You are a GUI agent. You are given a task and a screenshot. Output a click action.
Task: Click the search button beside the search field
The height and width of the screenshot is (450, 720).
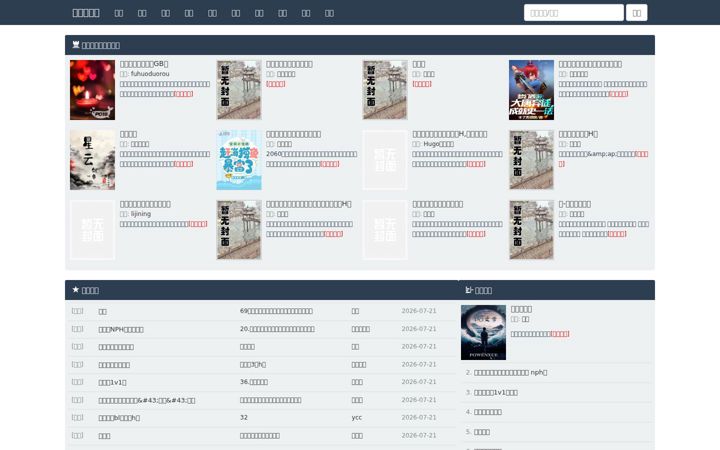coord(636,13)
